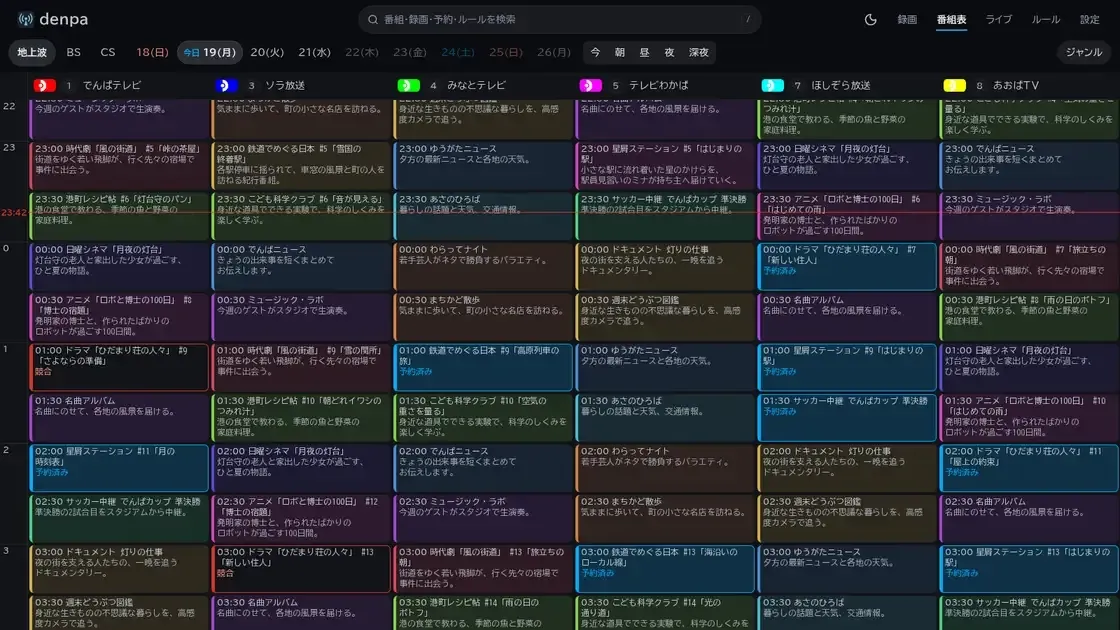This screenshot has width=1120, height=630.
Task: Open 00:00 でんぱニュース on ソラ放送
Action: coord(301,266)
